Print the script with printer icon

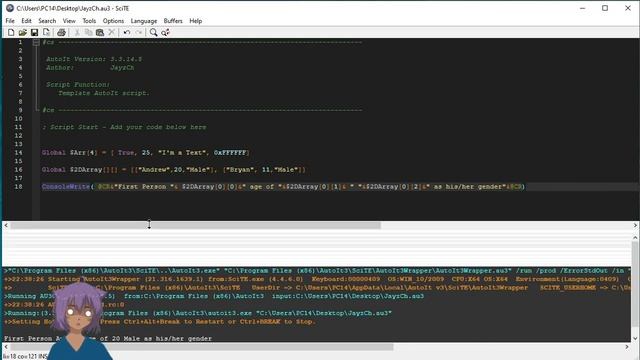61,33
